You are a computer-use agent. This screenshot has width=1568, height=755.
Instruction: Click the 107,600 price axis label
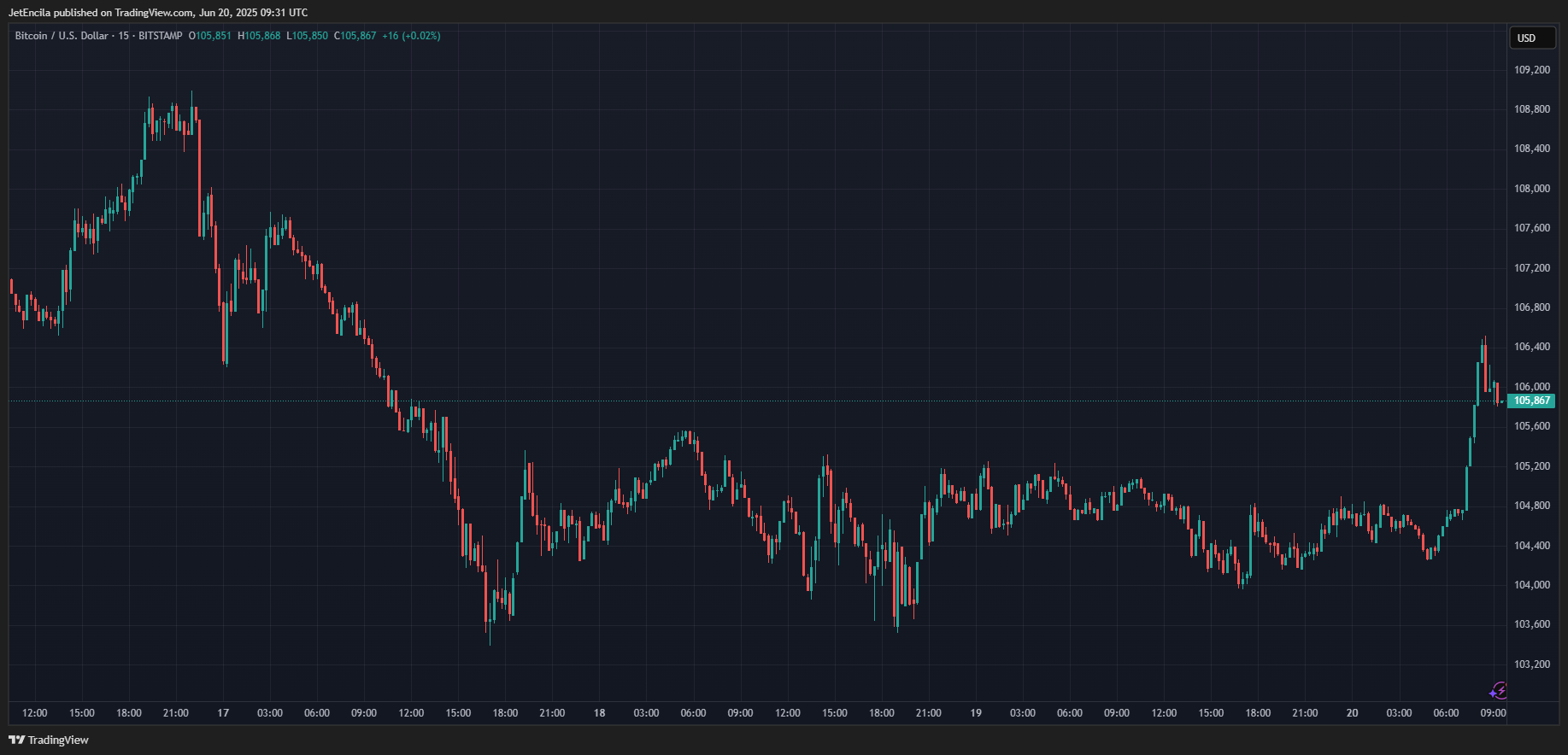(1532, 228)
